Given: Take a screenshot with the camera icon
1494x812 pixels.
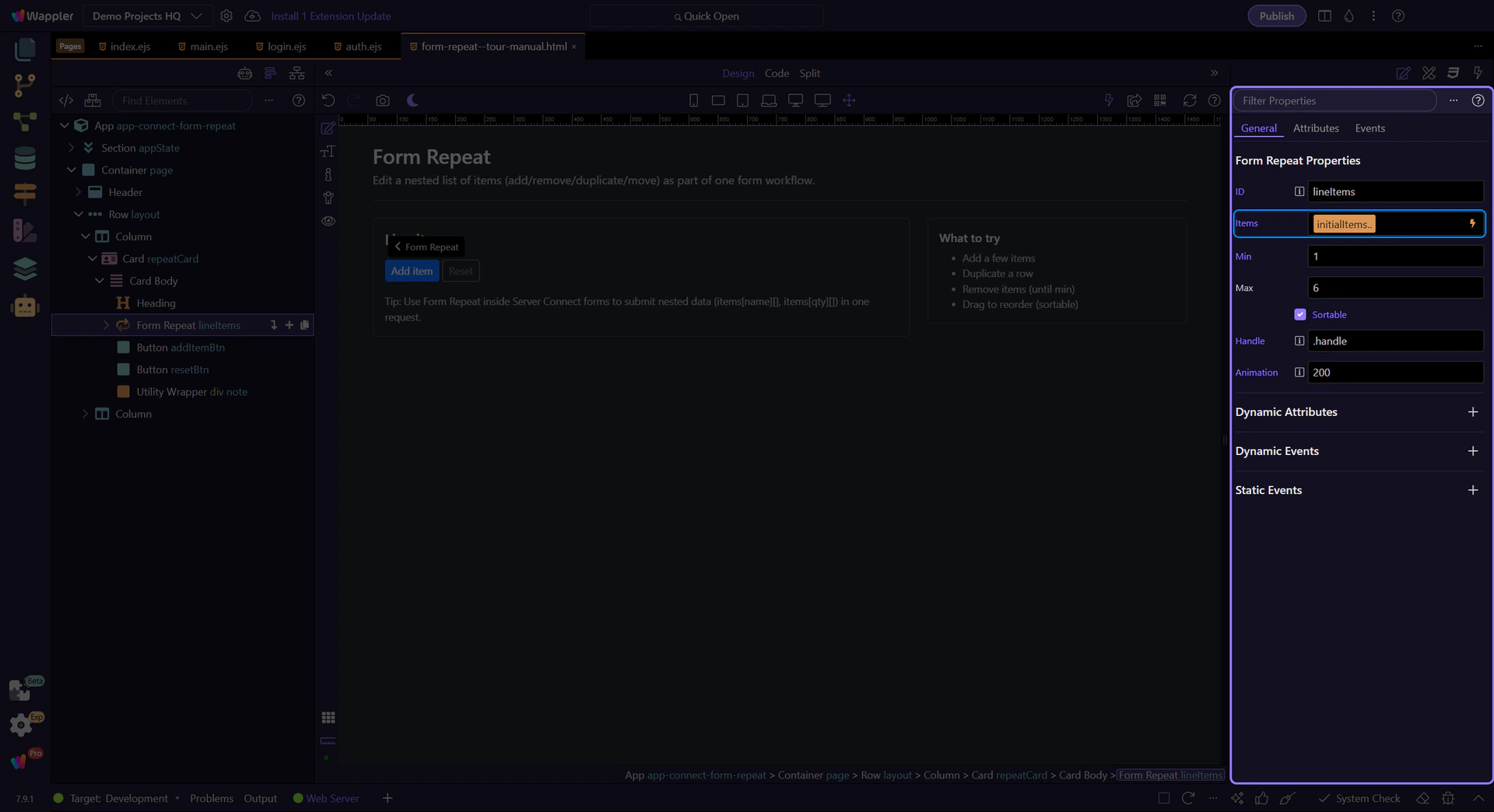Looking at the screenshot, I should point(382,100).
